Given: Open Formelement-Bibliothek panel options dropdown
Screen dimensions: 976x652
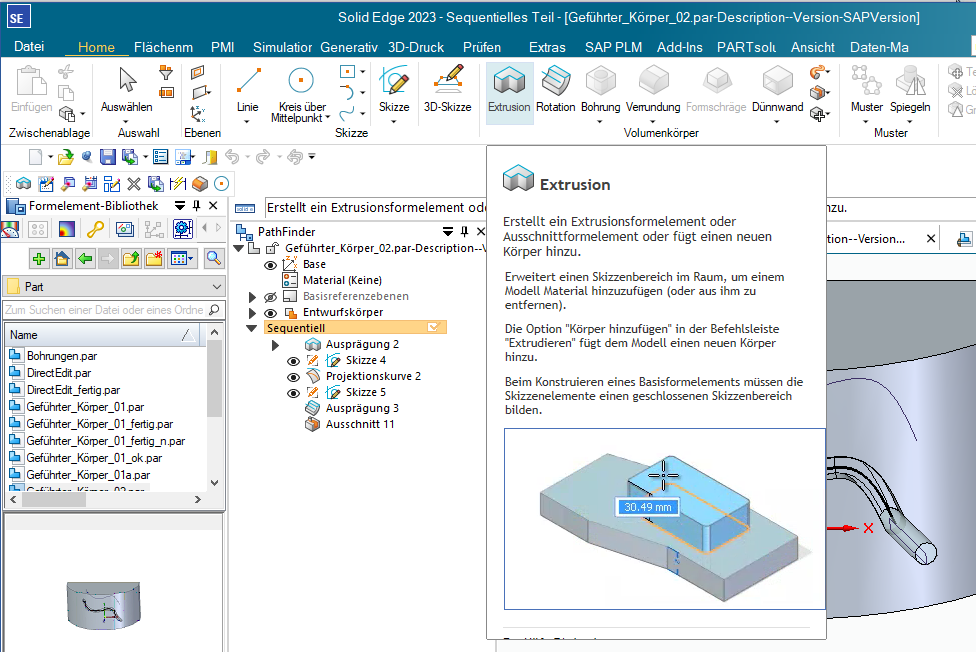Looking at the screenshot, I should [x=180, y=206].
